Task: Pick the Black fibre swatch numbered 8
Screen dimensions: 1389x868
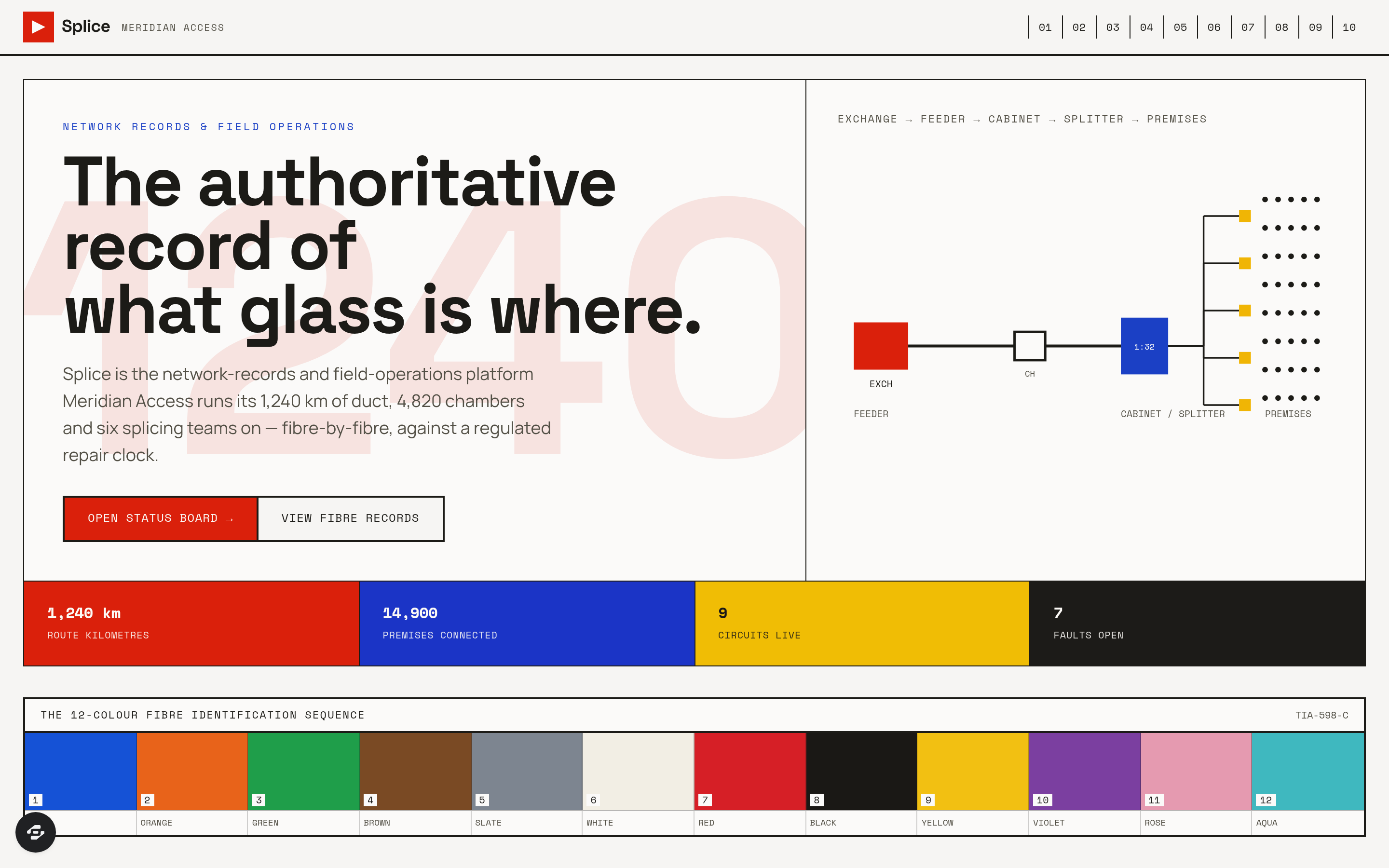Action: [x=861, y=771]
